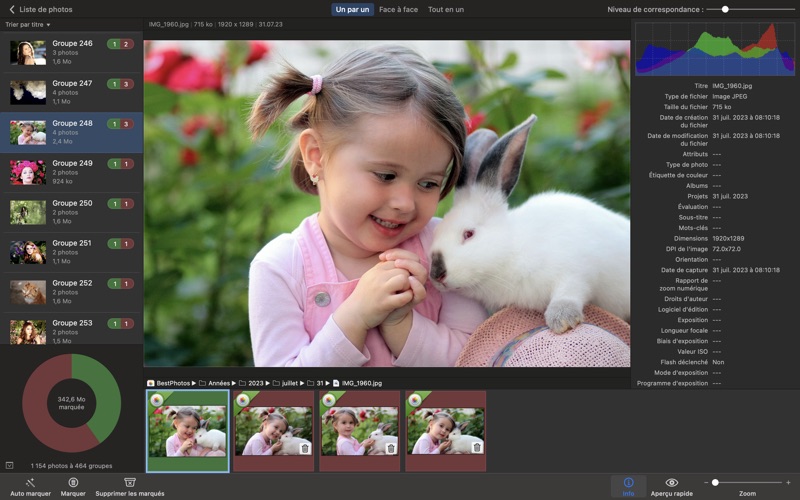Click Taille du fichier value 715 ko
The image size is (800, 500).
[721, 107]
